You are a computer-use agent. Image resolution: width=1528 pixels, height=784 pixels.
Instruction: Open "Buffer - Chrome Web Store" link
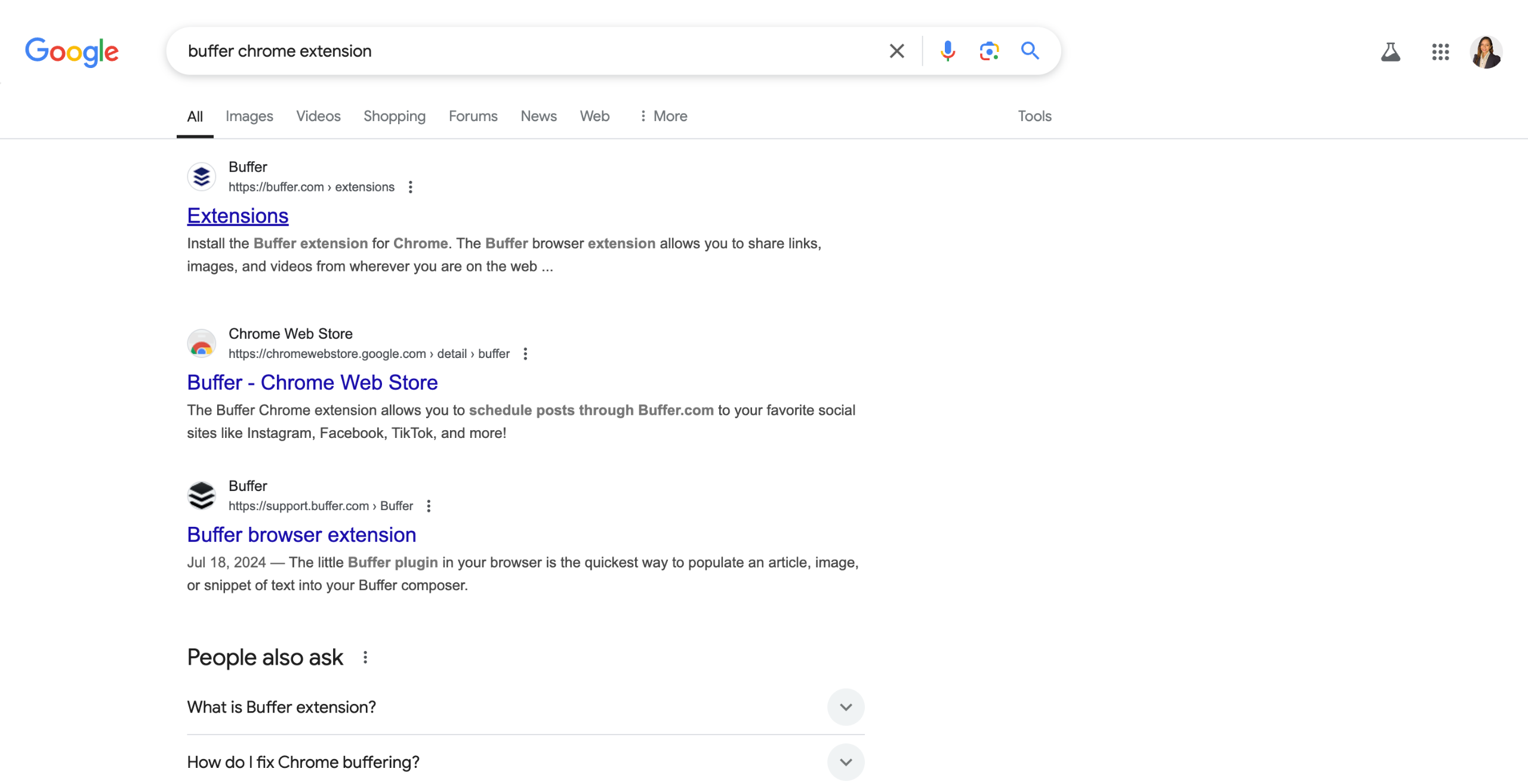pyautogui.click(x=312, y=382)
